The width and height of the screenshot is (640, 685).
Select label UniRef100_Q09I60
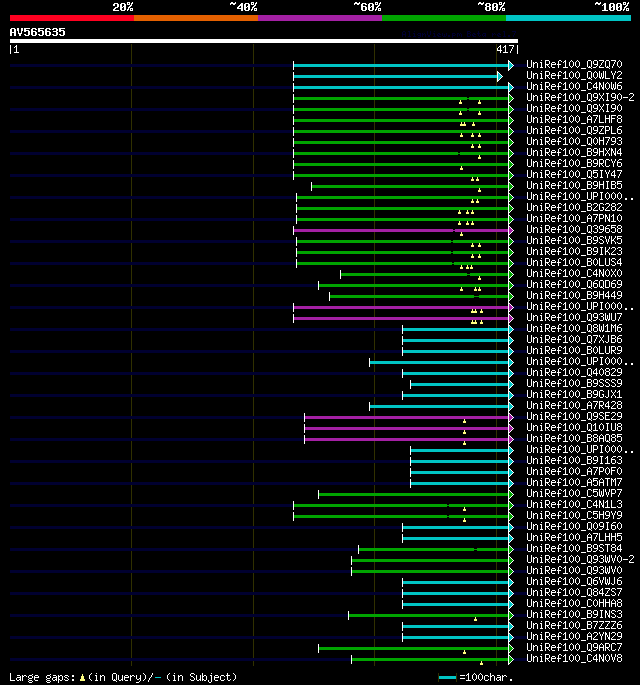coord(574,526)
